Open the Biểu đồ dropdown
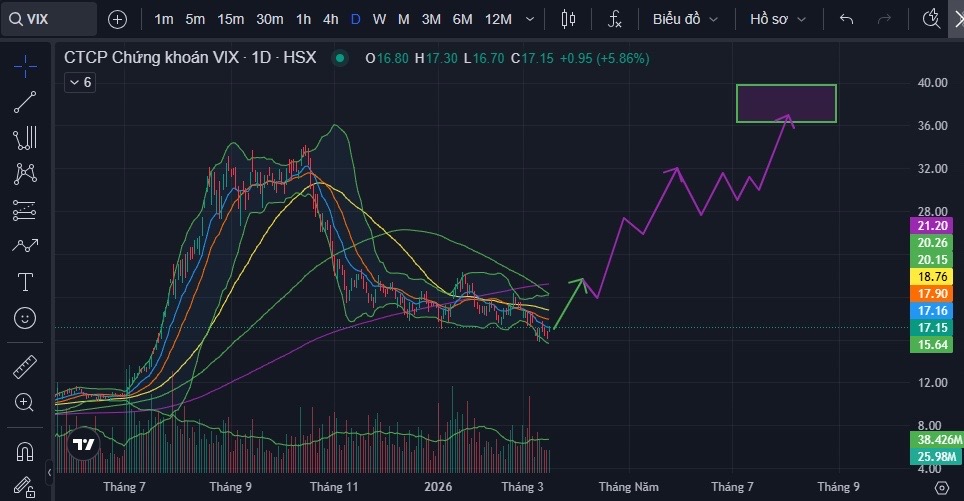Image resolution: width=964 pixels, height=501 pixels. pyautogui.click(x=685, y=20)
